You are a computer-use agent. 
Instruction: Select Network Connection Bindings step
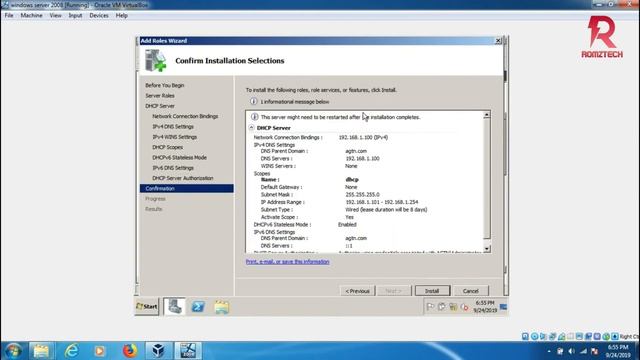click(x=185, y=116)
